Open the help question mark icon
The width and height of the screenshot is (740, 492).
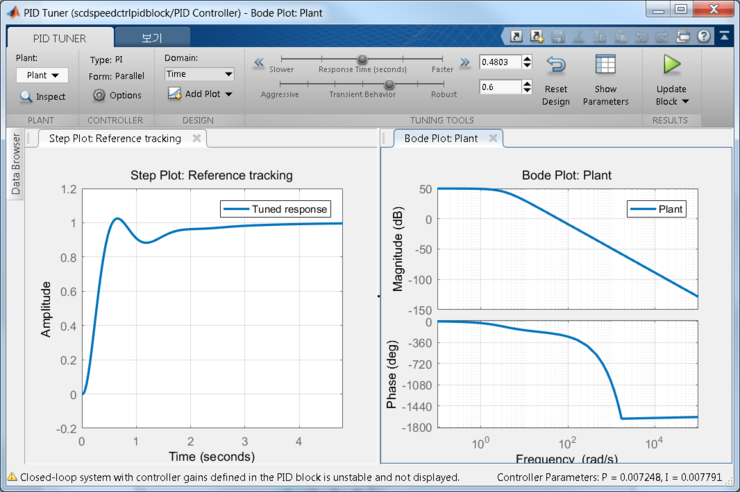(704, 36)
